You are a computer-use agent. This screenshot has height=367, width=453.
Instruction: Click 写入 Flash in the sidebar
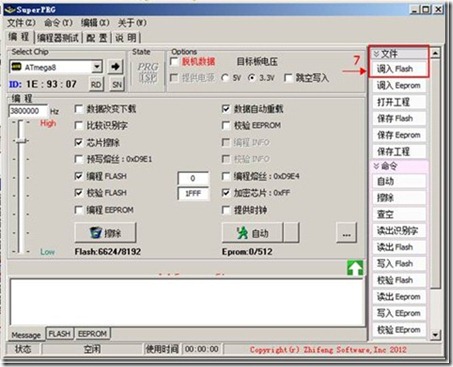[399, 264]
